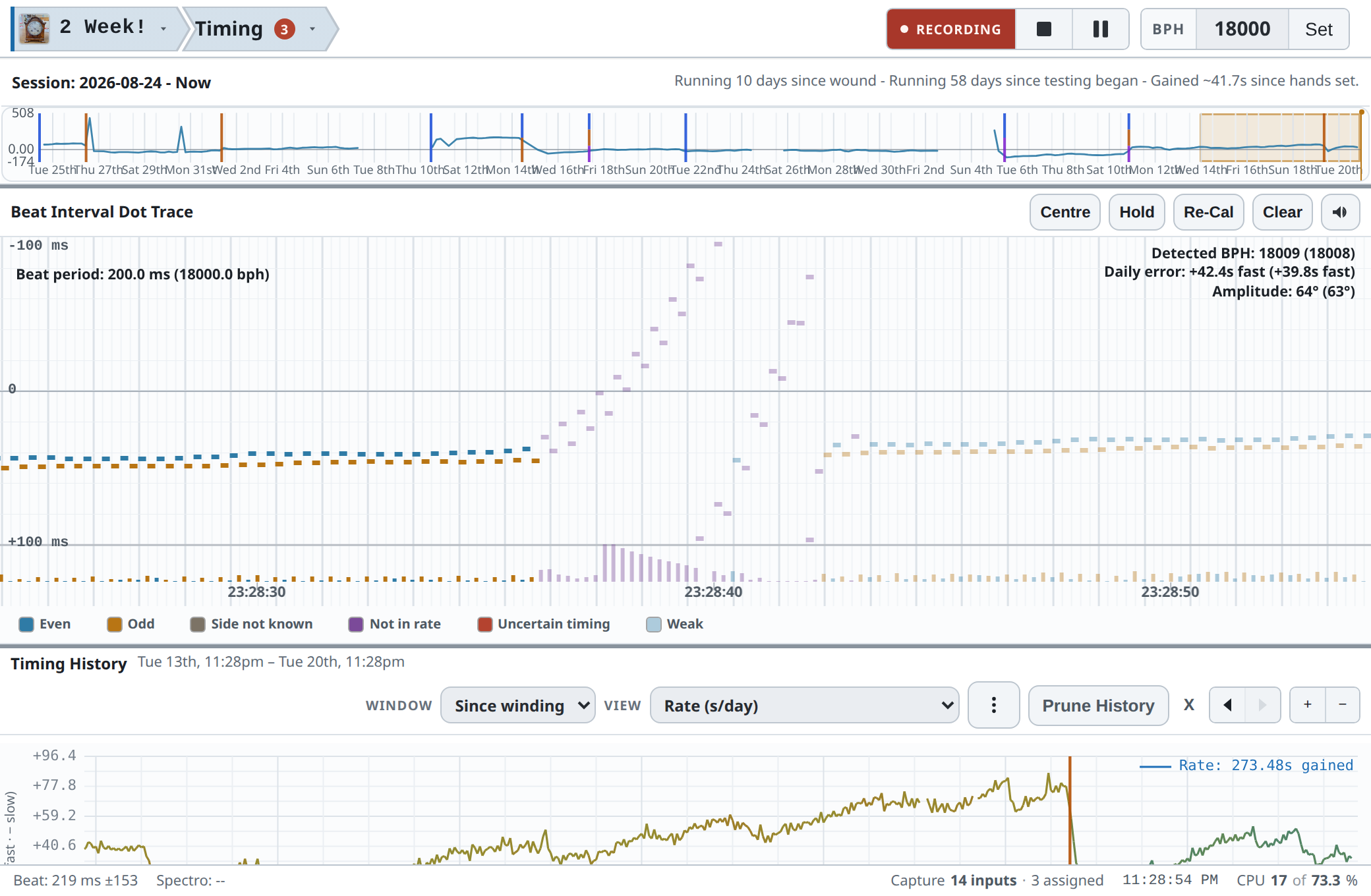Screen dimensions: 1371x896
Task: Click the 'Amplitude: 64° (63°)' readout
Action: [x=1283, y=291]
